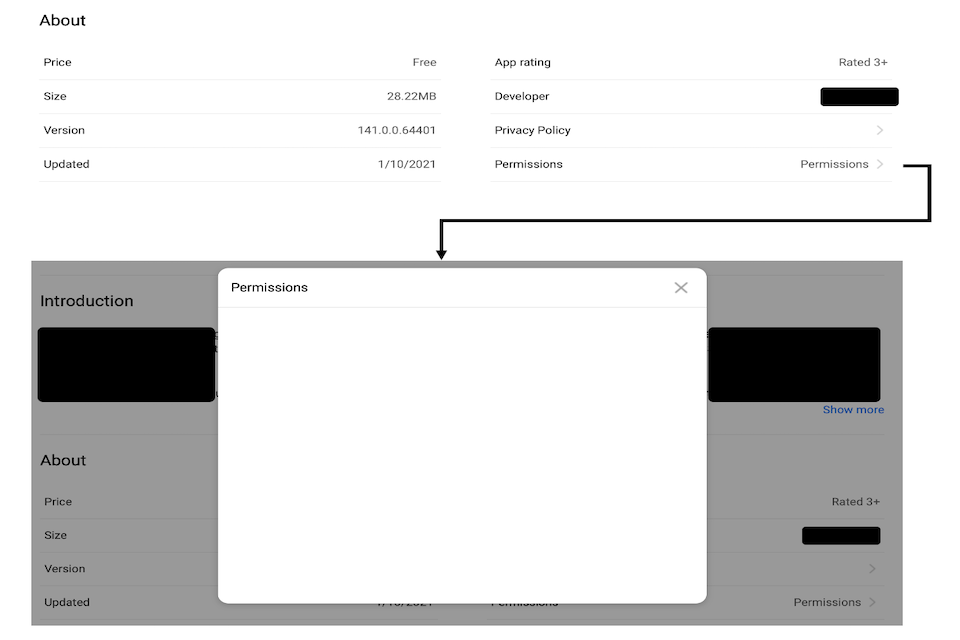960x640 pixels.
Task: Select the Permissions row label in the top section
Action: point(528,164)
